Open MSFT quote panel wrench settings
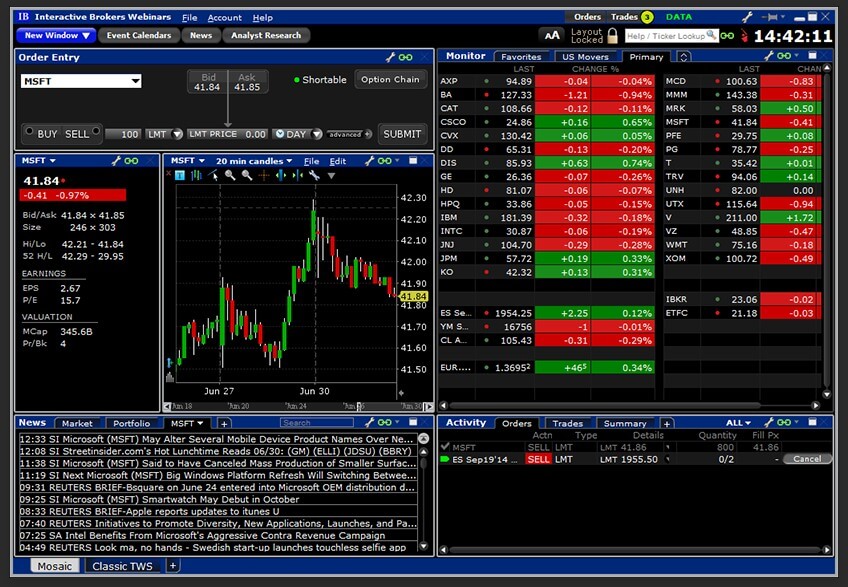The height and width of the screenshot is (587, 848). coord(116,161)
